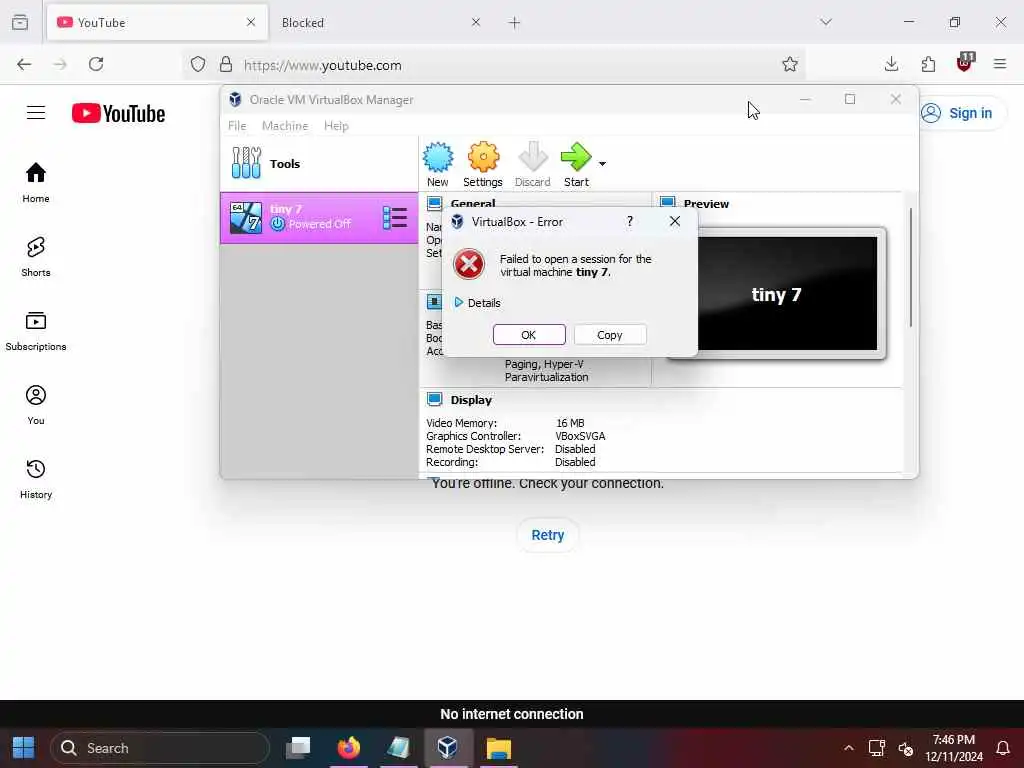The width and height of the screenshot is (1024, 768).
Task: Open the help question mark in the error dialog
Action: (x=630, y=221)
